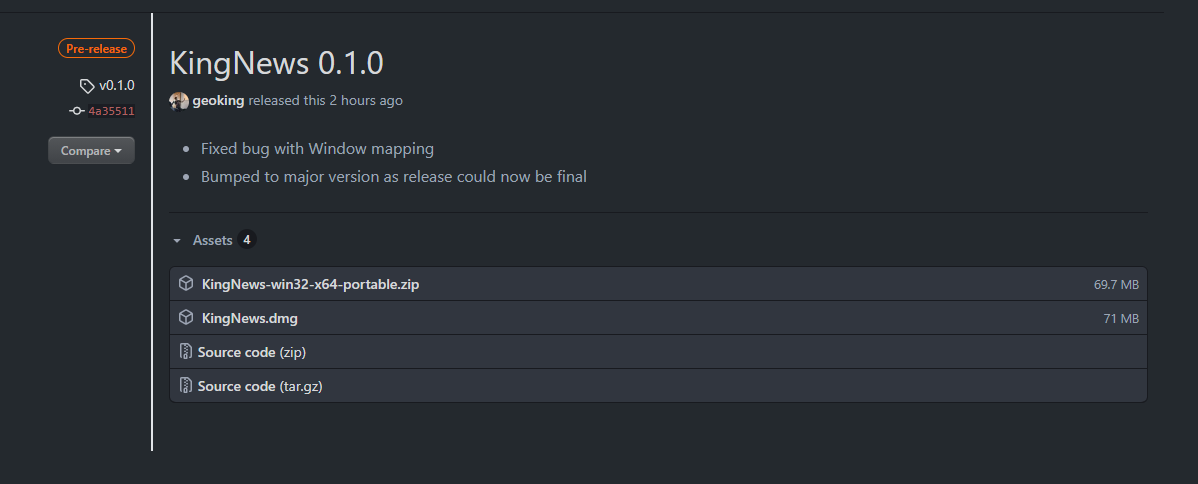Open the Compare dropdown
1198x484 pixels.
click(91, 151)
